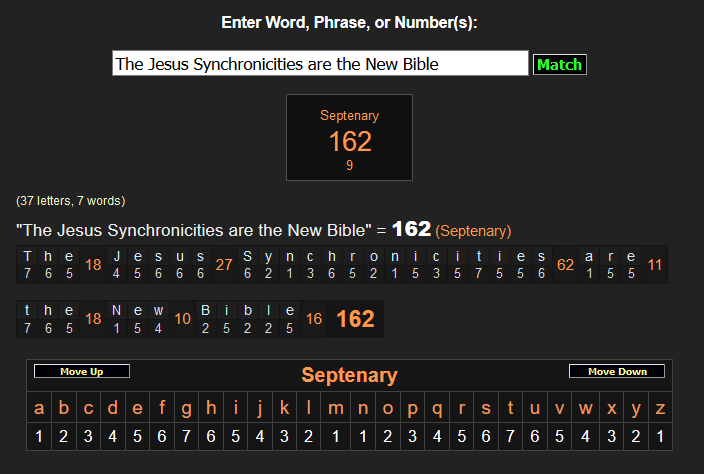Select letter m in the cipher chart
The width and height of the screenshot is (704, 474).
pos(336,408)
